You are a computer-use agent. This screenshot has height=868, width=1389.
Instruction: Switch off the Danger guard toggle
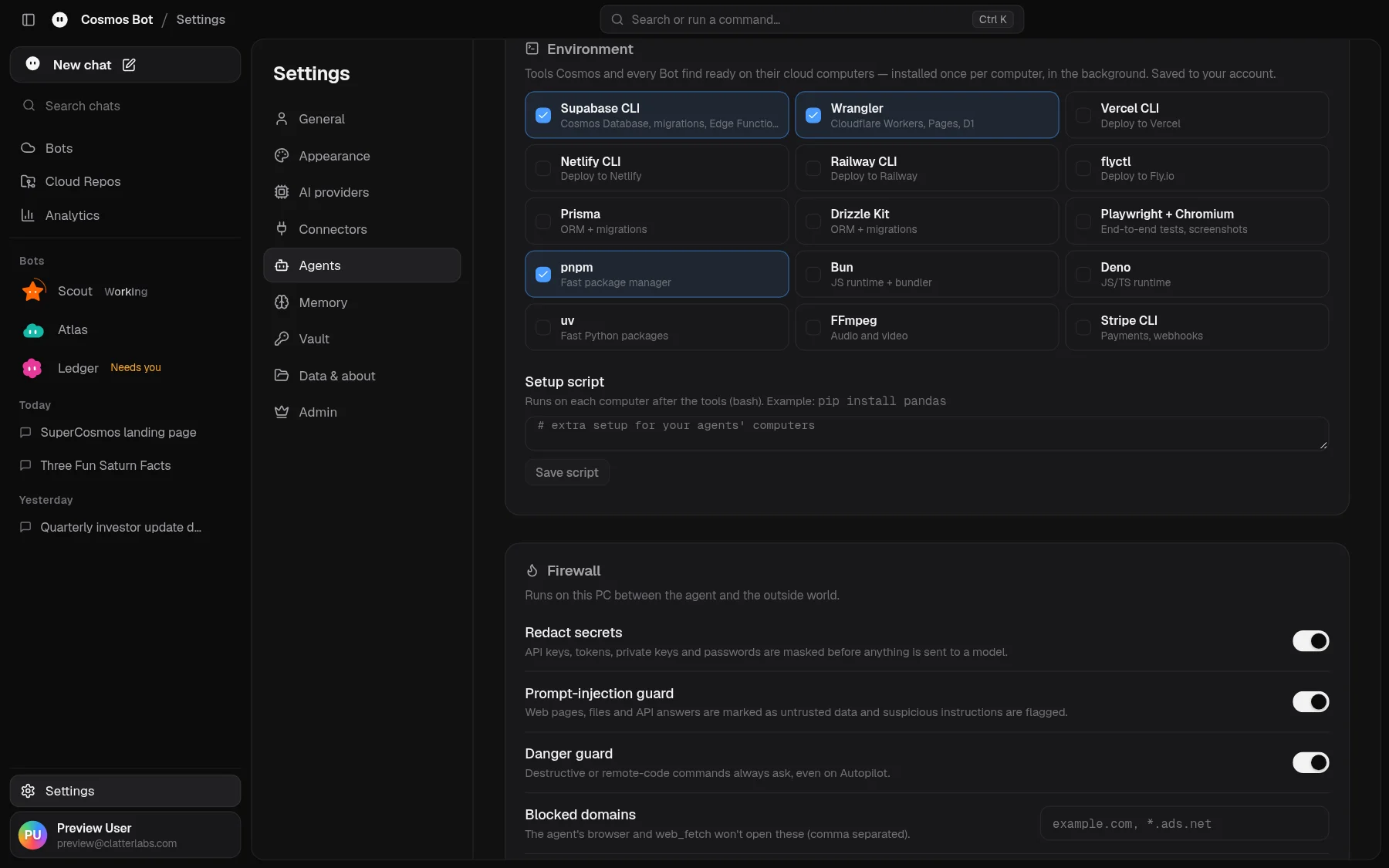1310,762
